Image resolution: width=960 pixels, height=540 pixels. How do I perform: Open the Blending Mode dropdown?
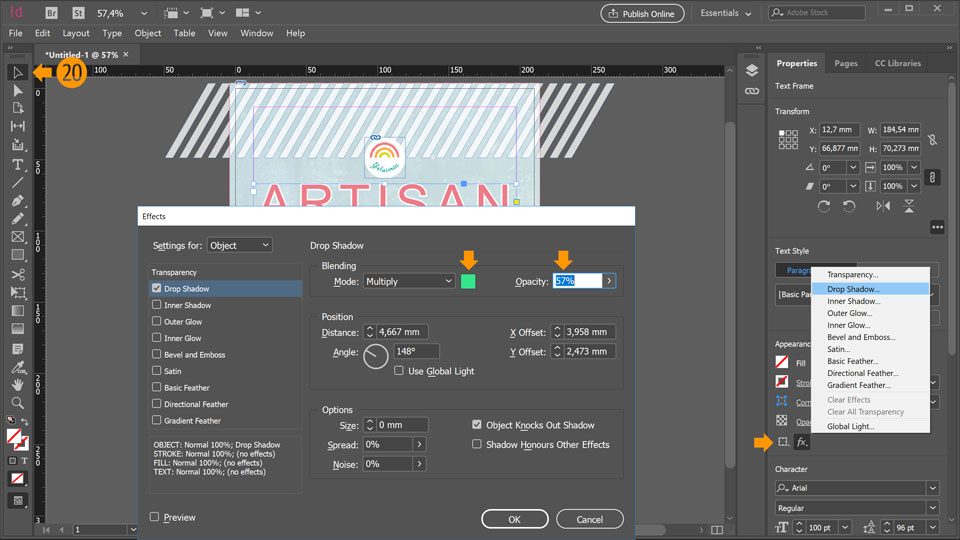point(408,282)
